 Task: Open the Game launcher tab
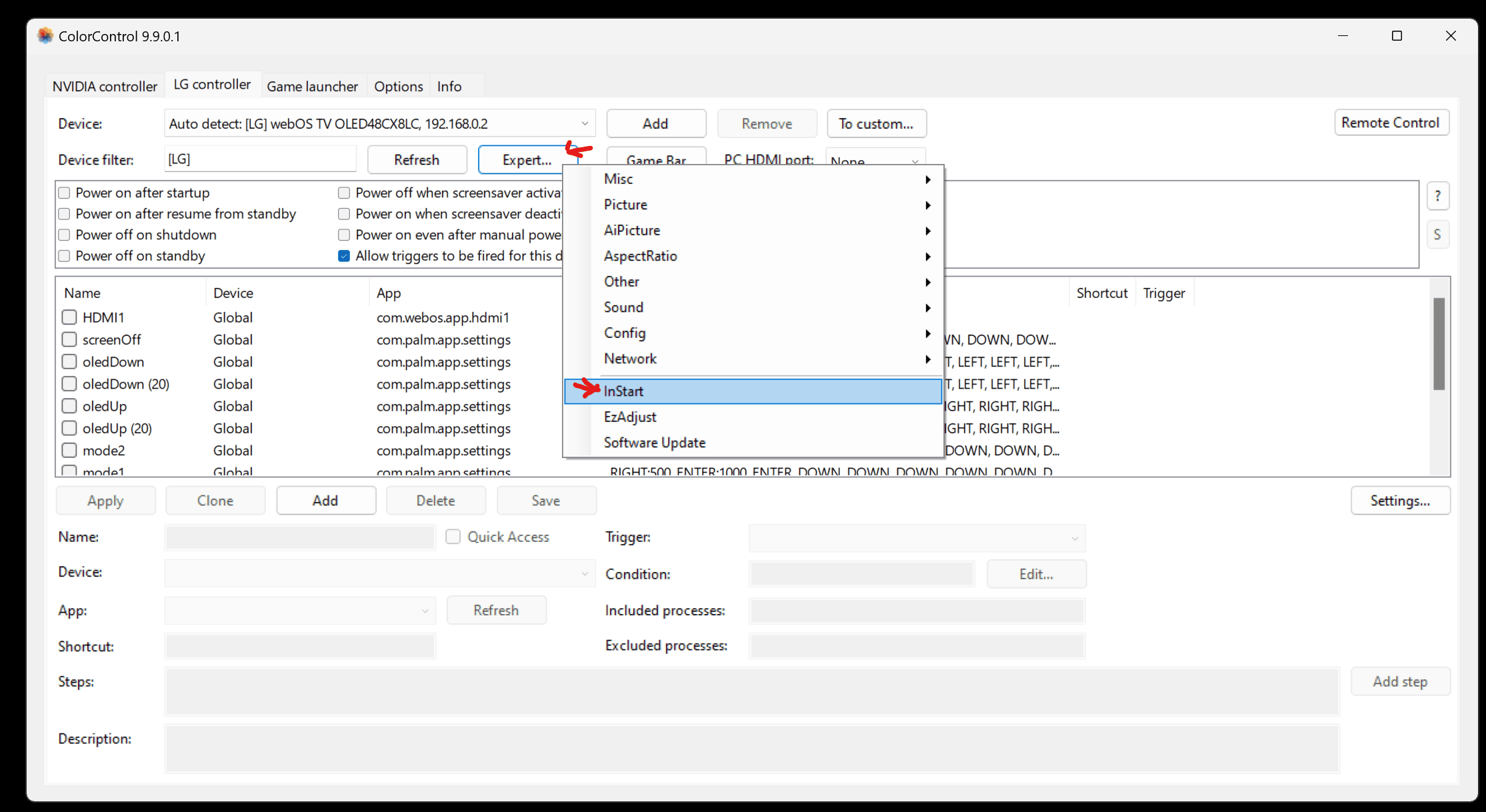pos(312,86)
